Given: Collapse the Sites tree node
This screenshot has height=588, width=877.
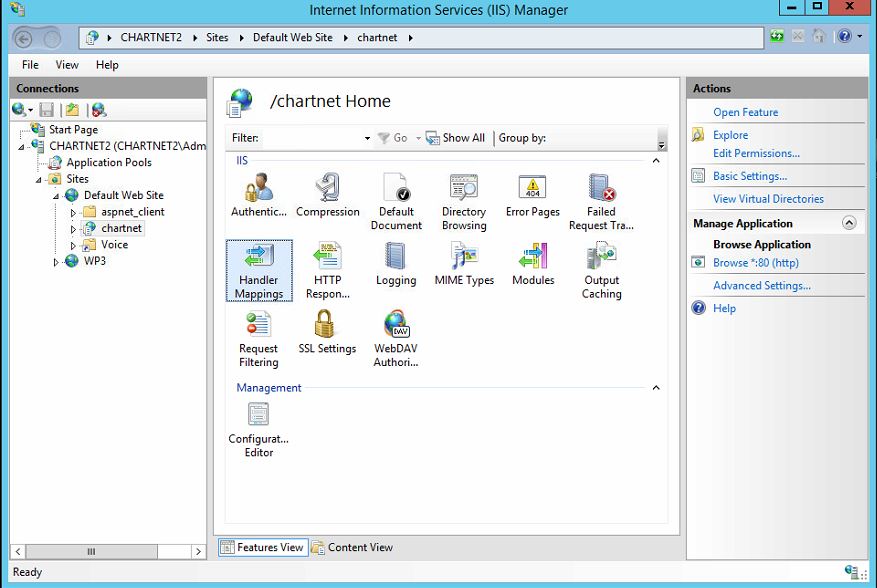Looking at the screenshot, I should click(x=39, y=180).
